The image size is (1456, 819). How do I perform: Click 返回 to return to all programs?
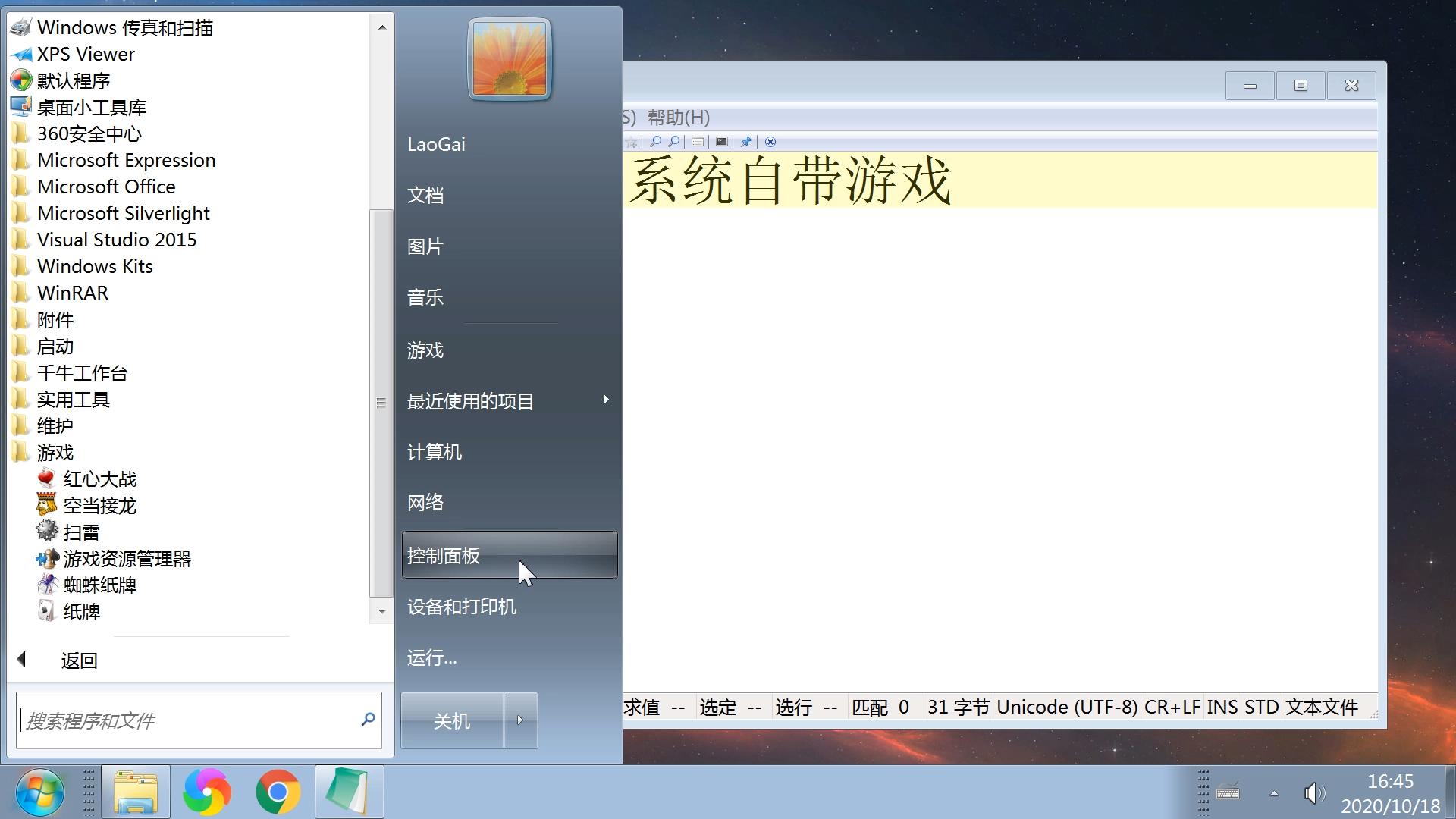(78, 660)
